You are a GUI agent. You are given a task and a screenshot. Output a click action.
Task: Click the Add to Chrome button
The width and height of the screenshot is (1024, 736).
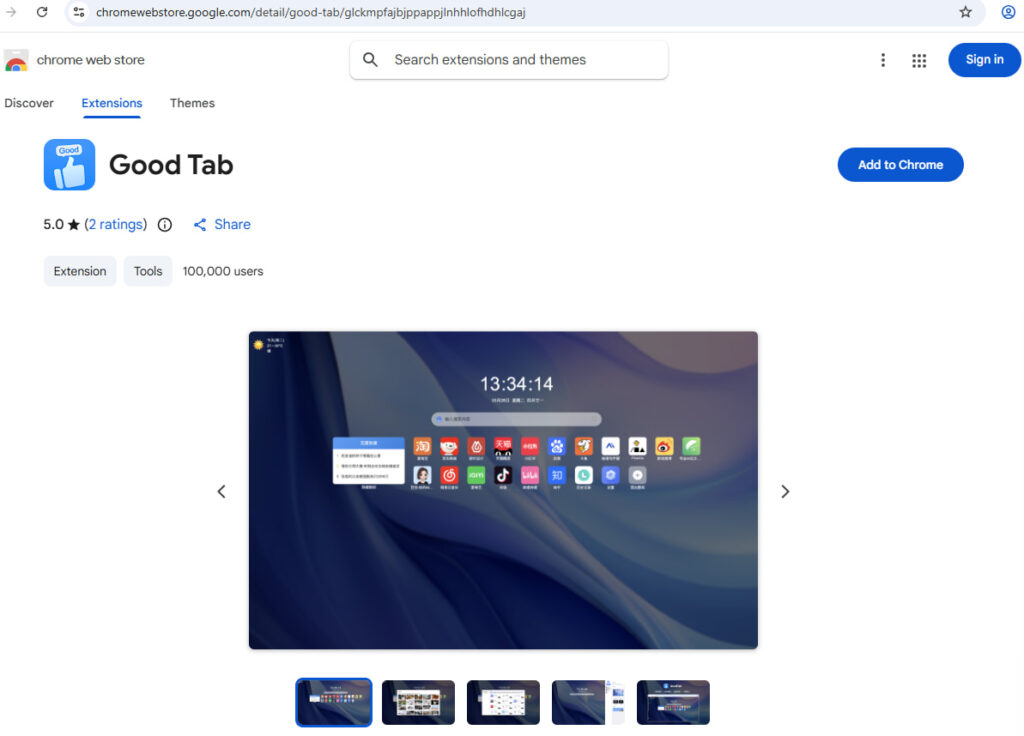click(900, 165)
